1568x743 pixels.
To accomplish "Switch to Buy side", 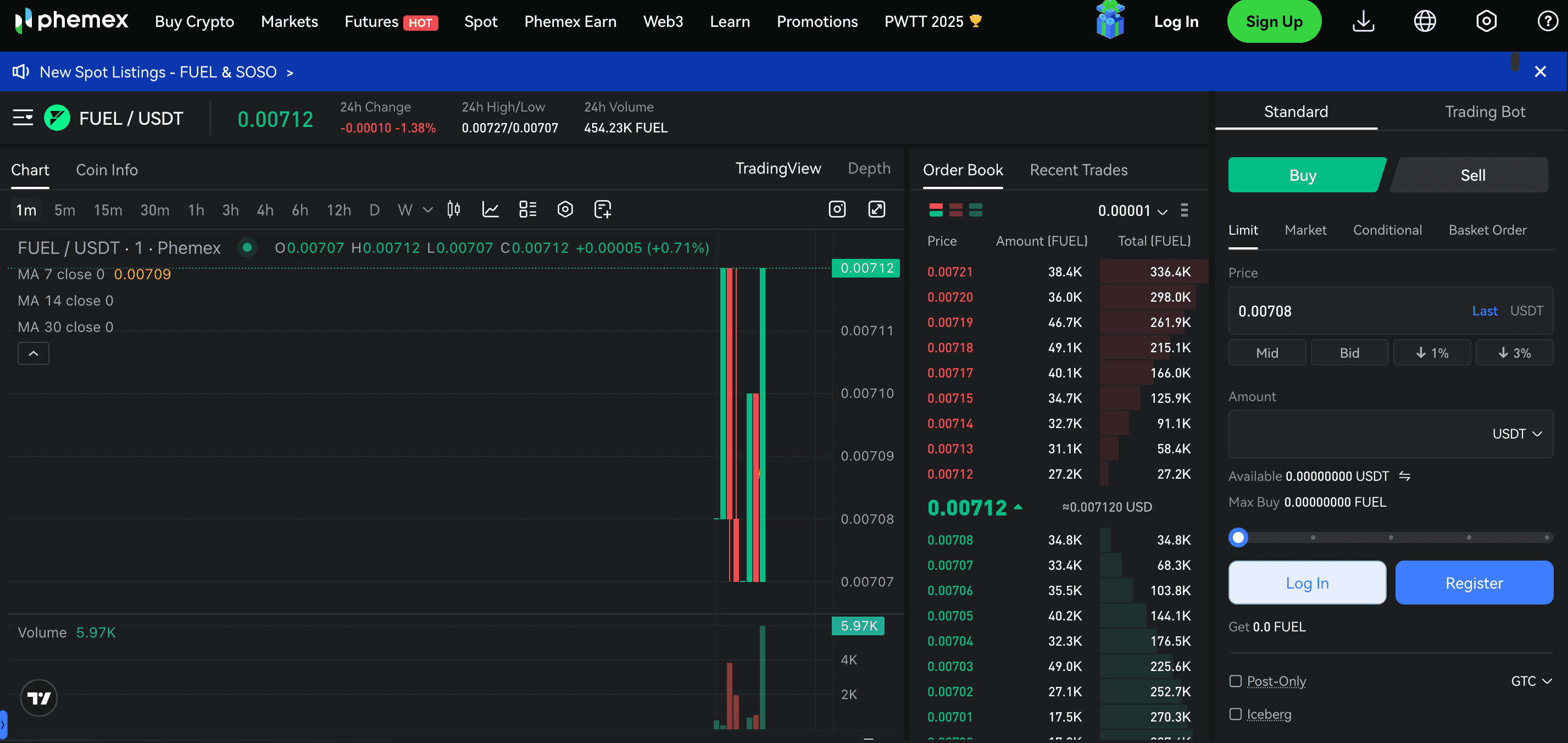I will (x=1304, y=175).
